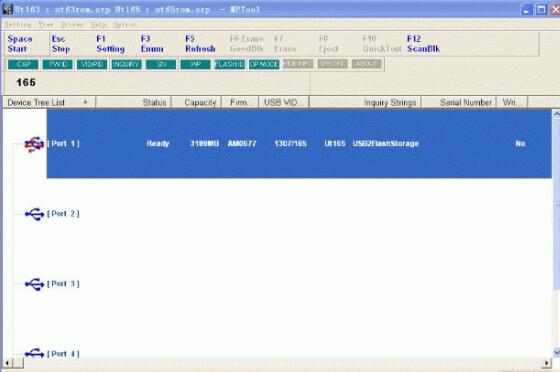560x372 pixels.
Task: Click the F8 Eject button
Action: pyautogui.click(x=328, y=44)
